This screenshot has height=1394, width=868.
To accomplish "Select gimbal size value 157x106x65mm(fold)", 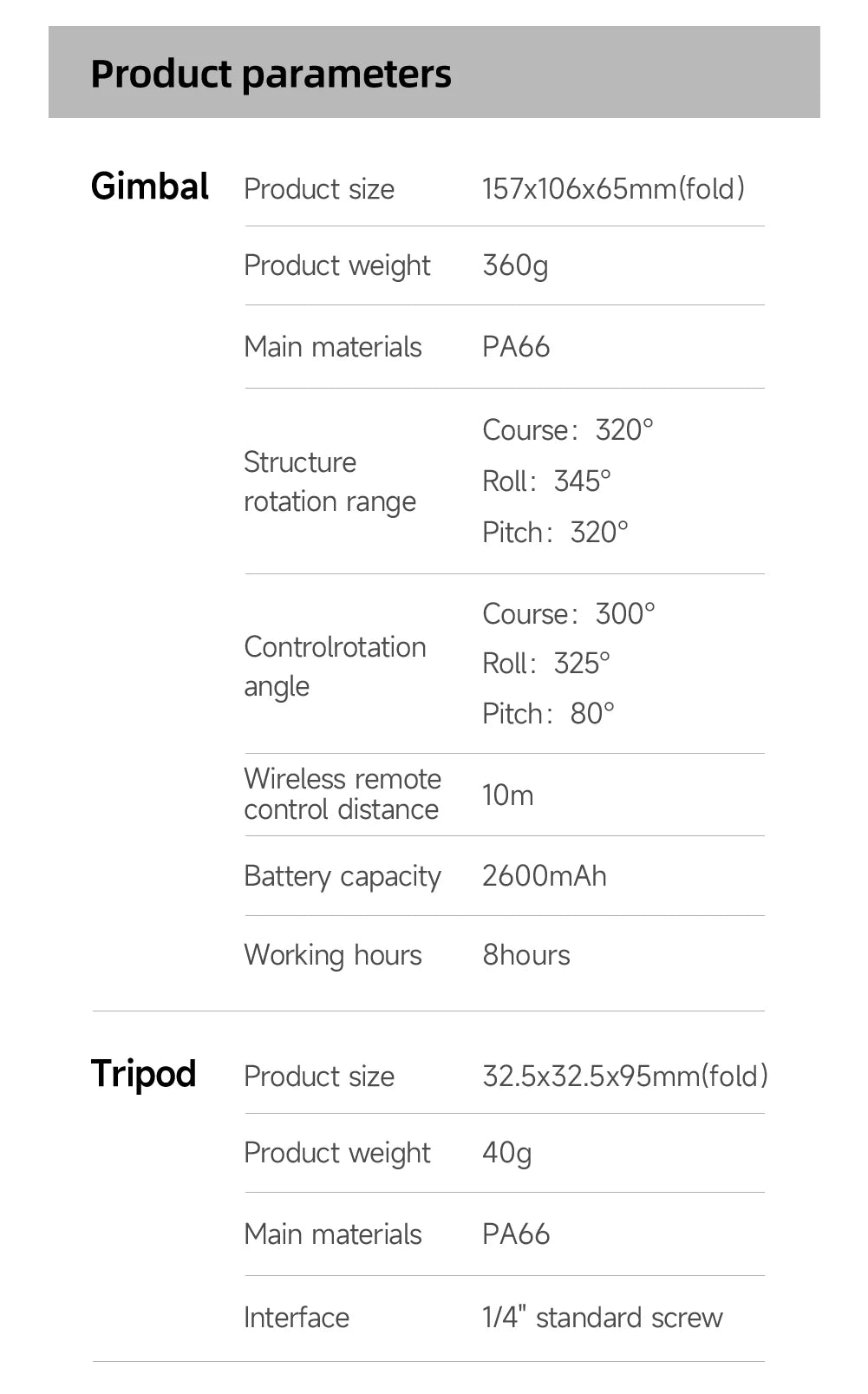I will [x=613, y=188].
